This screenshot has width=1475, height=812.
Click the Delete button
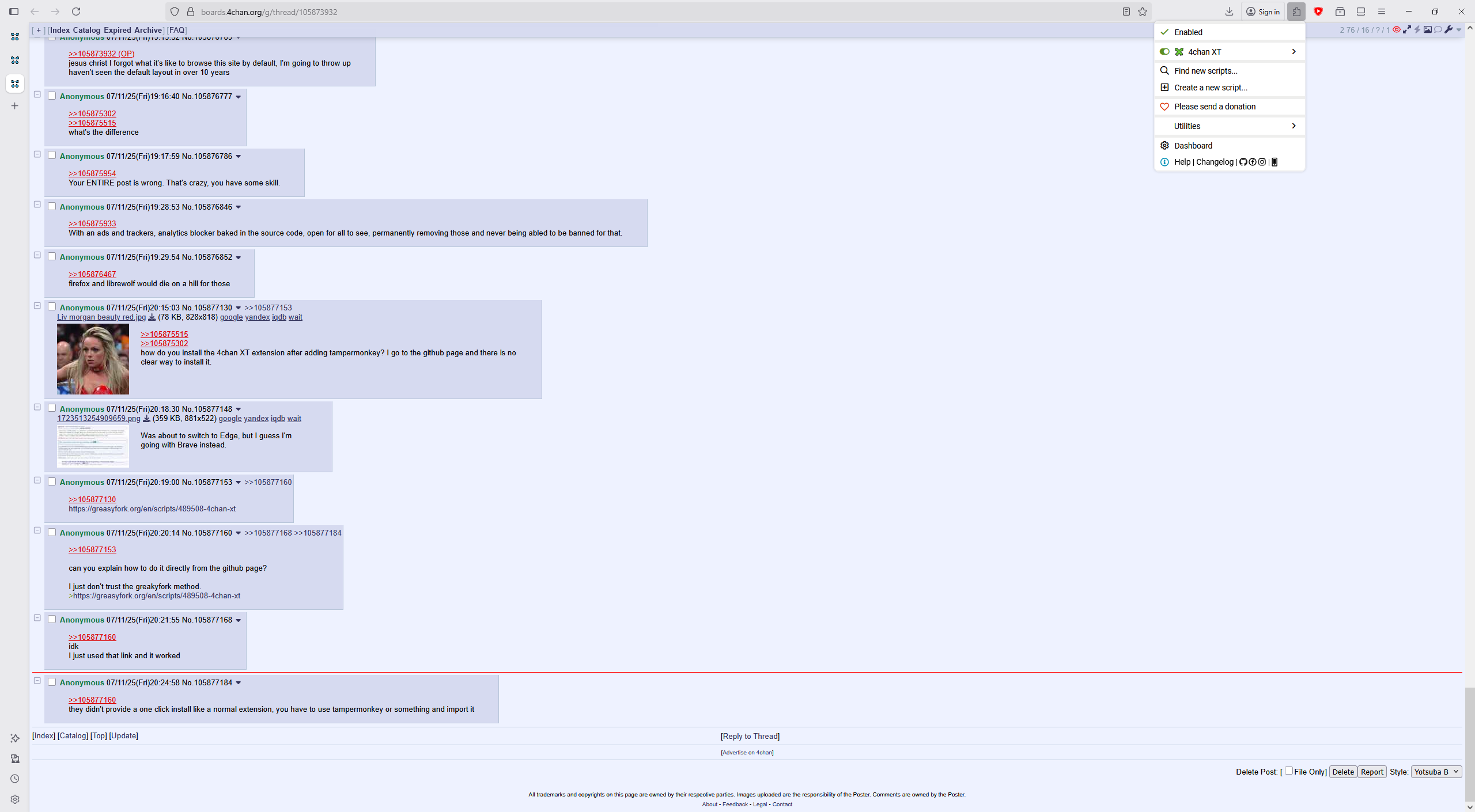pos(1342,772)
